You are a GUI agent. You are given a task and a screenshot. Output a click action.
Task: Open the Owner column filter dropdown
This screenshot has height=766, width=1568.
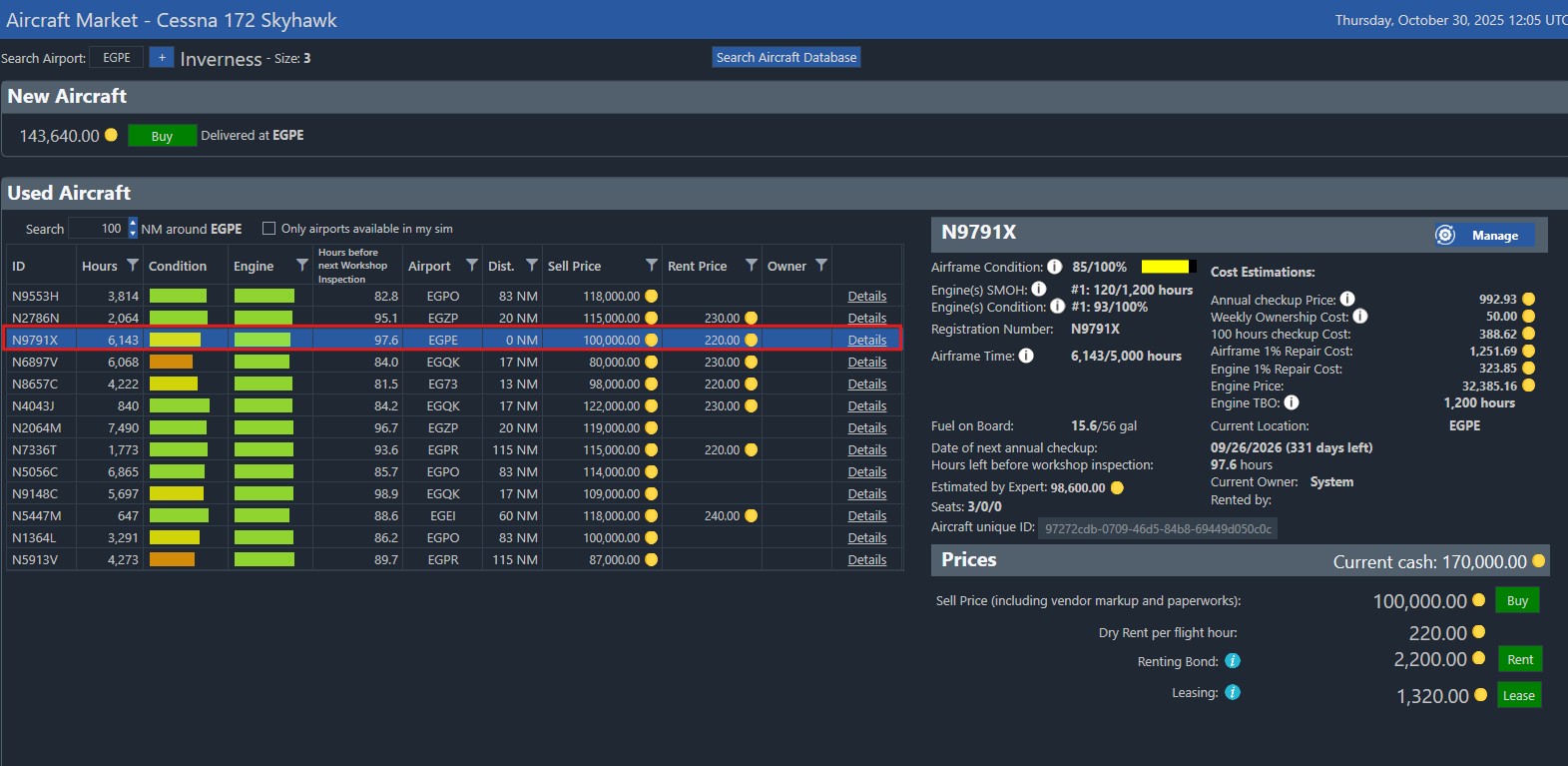[820, 265]
